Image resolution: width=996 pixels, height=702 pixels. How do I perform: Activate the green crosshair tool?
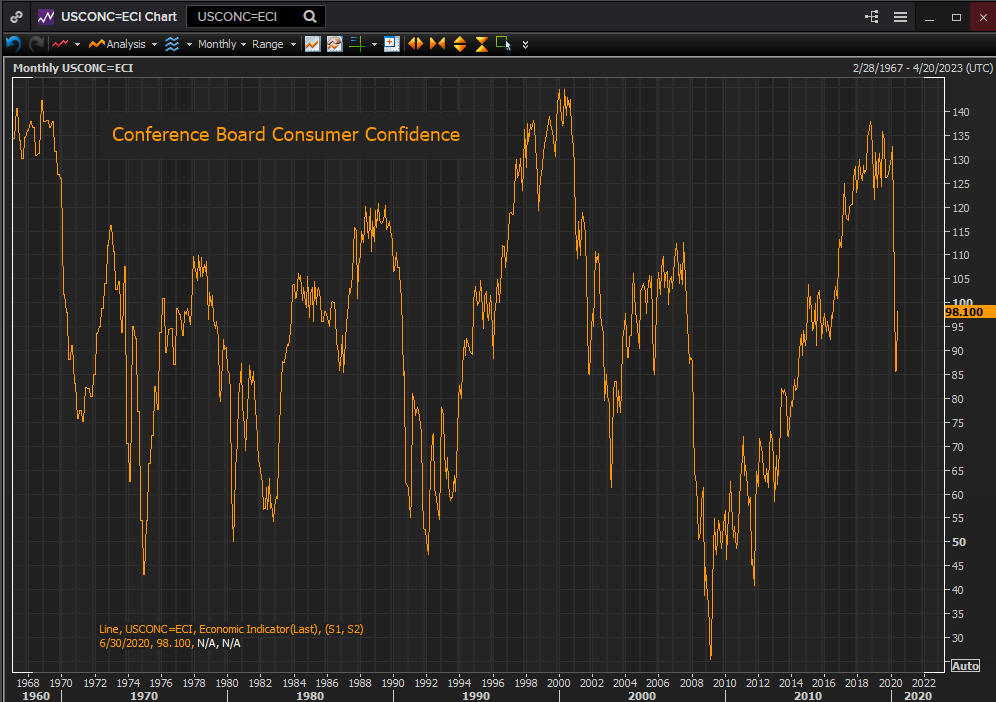pos(357,44)
